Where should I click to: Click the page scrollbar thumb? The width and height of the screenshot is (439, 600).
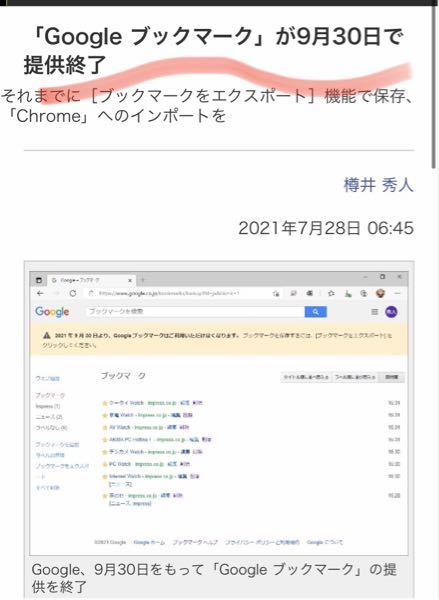click(434, 86)
